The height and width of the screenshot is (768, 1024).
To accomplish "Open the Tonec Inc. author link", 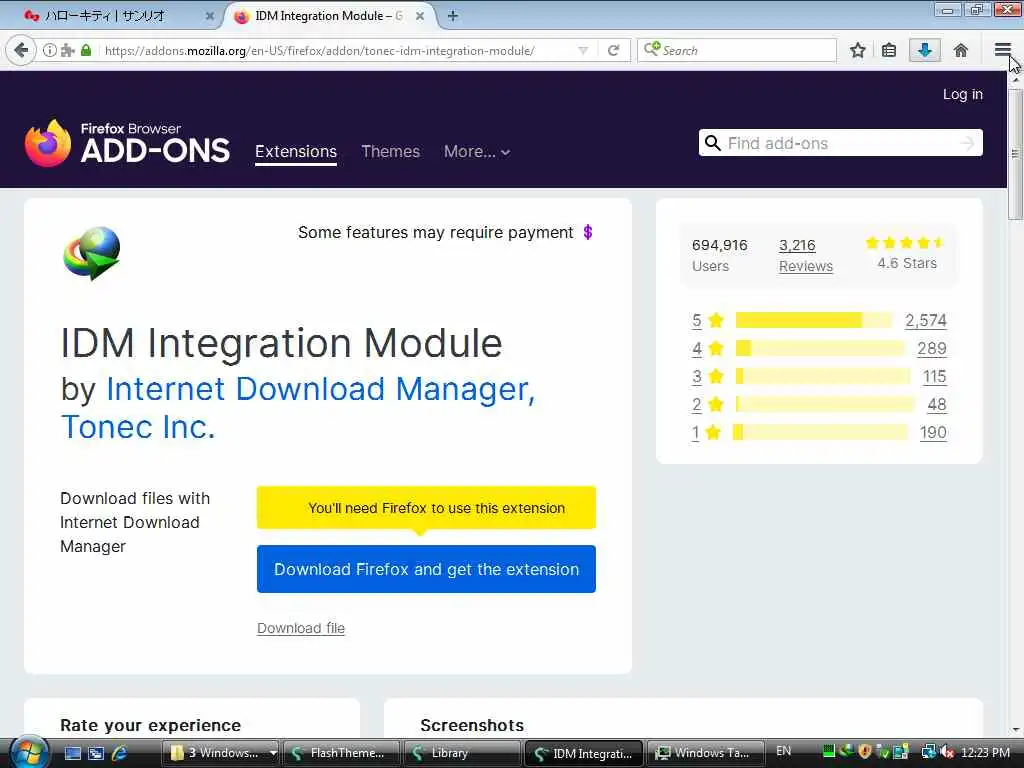I will pyautogui.click(x=138, y=427).
